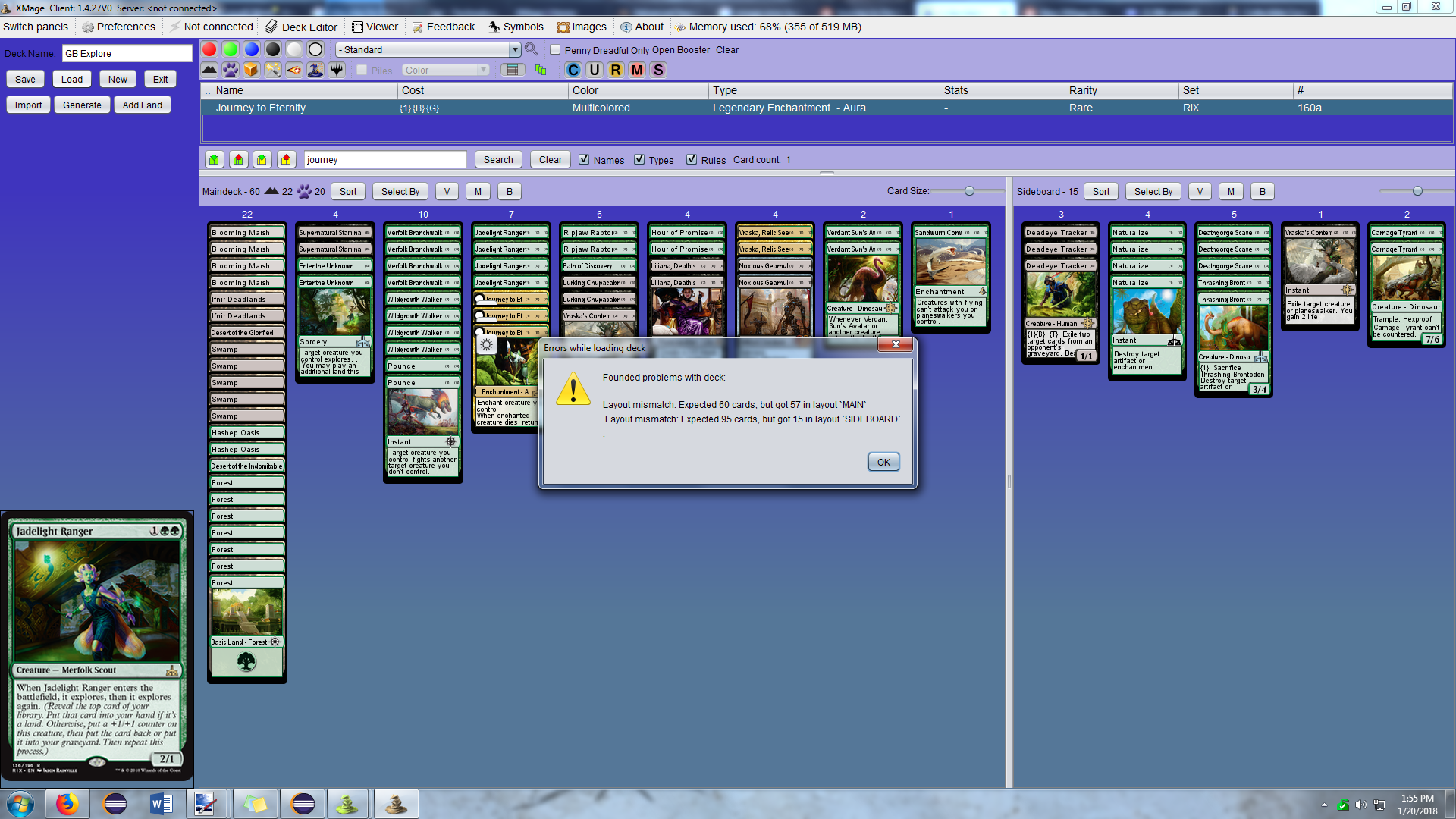The image size is (1456, 819).
Task: Toggle the Uncommon rarity filter U
Action: pyautogui.click(x=595, y=70)
